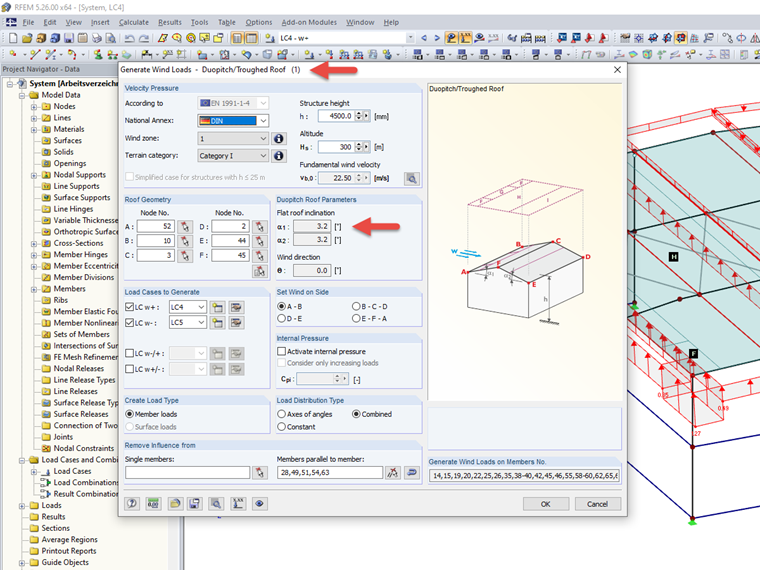The width and height of the screenshot is (760, 570).
Task: Enable the LC w-/+ checkbox
Action: coord(129,353)
